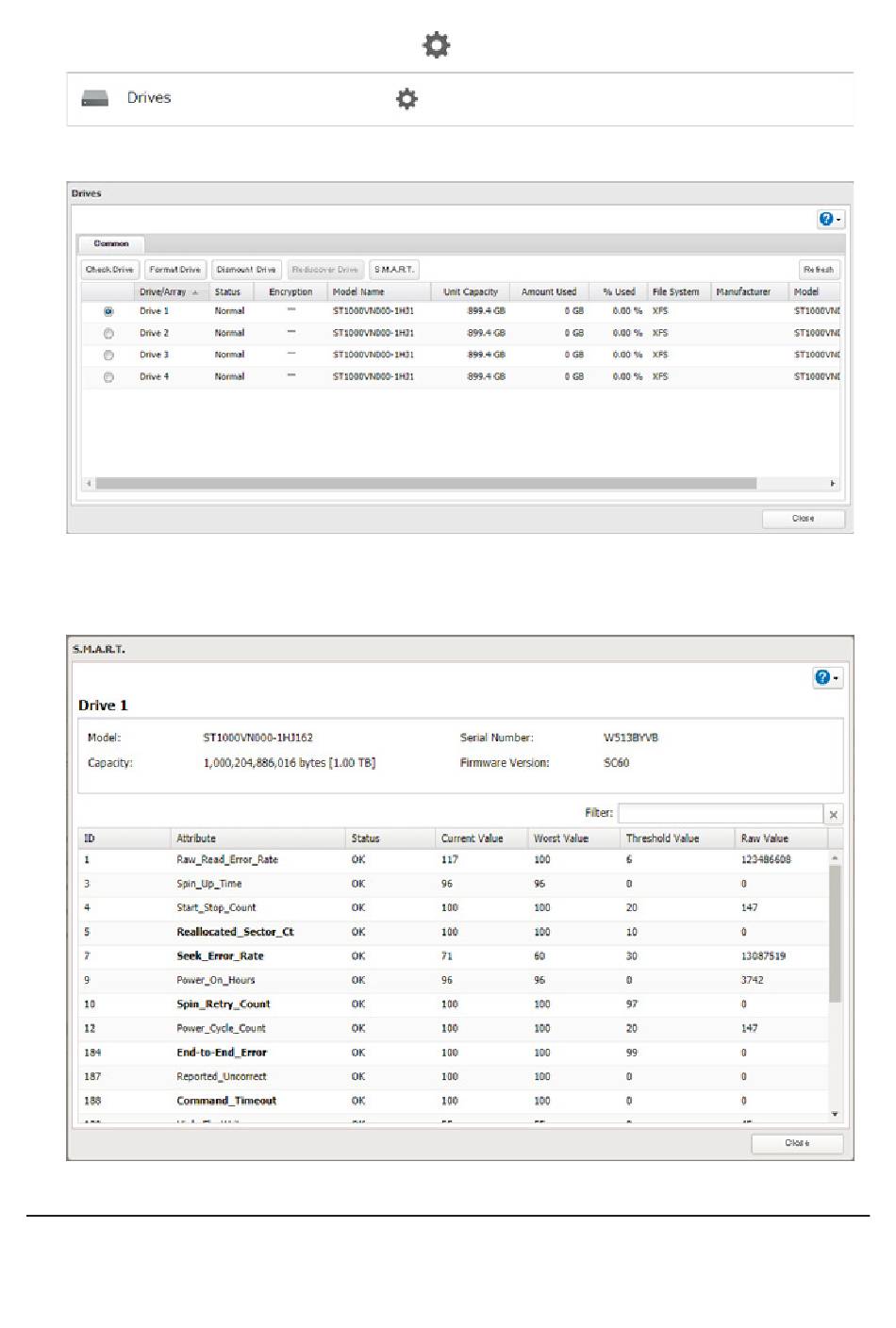Open help icon in the Drives dialog
Image resolution: width=896 pixels, height=1328 pixels.
click(x=829, y=219)
